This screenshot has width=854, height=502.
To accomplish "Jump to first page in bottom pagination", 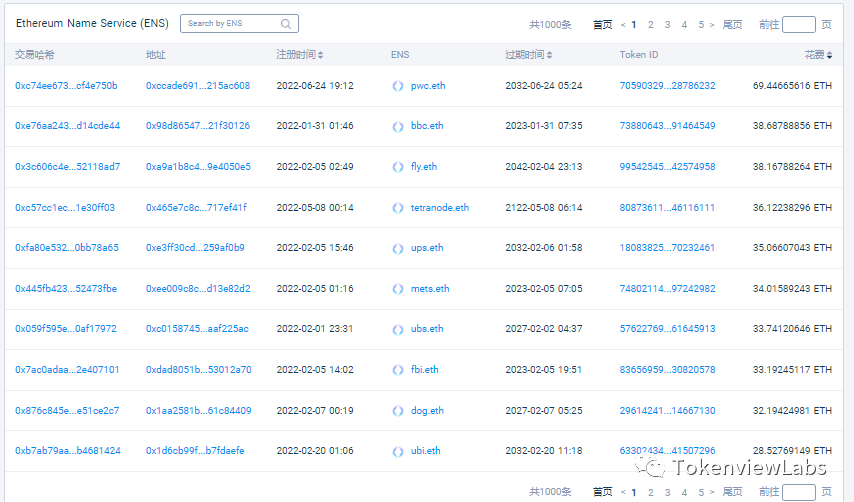I will 602,492.
